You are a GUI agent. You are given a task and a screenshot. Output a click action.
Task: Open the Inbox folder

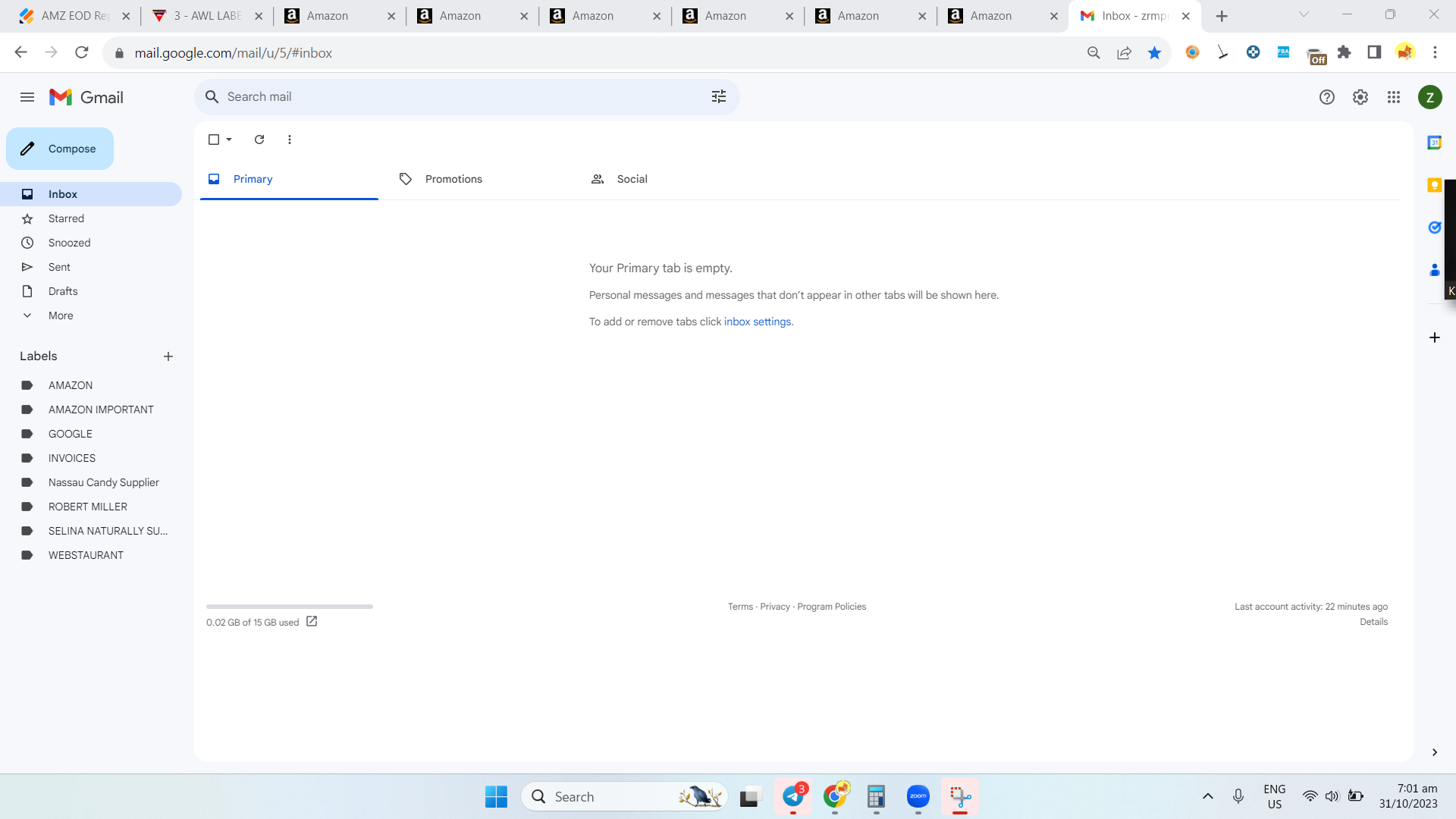click(91, 194)
